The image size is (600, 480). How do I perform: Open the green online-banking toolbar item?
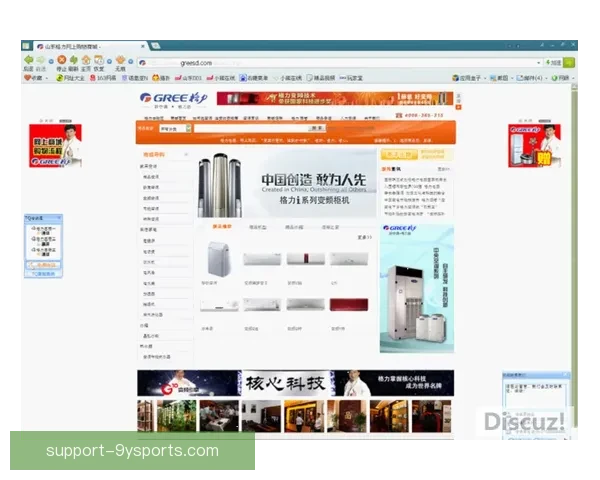pos(560,78)
